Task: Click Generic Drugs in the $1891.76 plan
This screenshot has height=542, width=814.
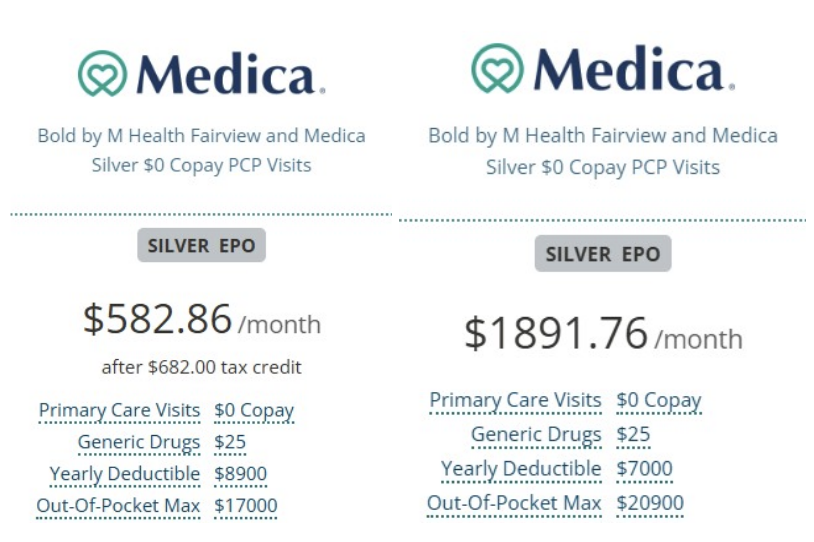Action: coord(536,434)
